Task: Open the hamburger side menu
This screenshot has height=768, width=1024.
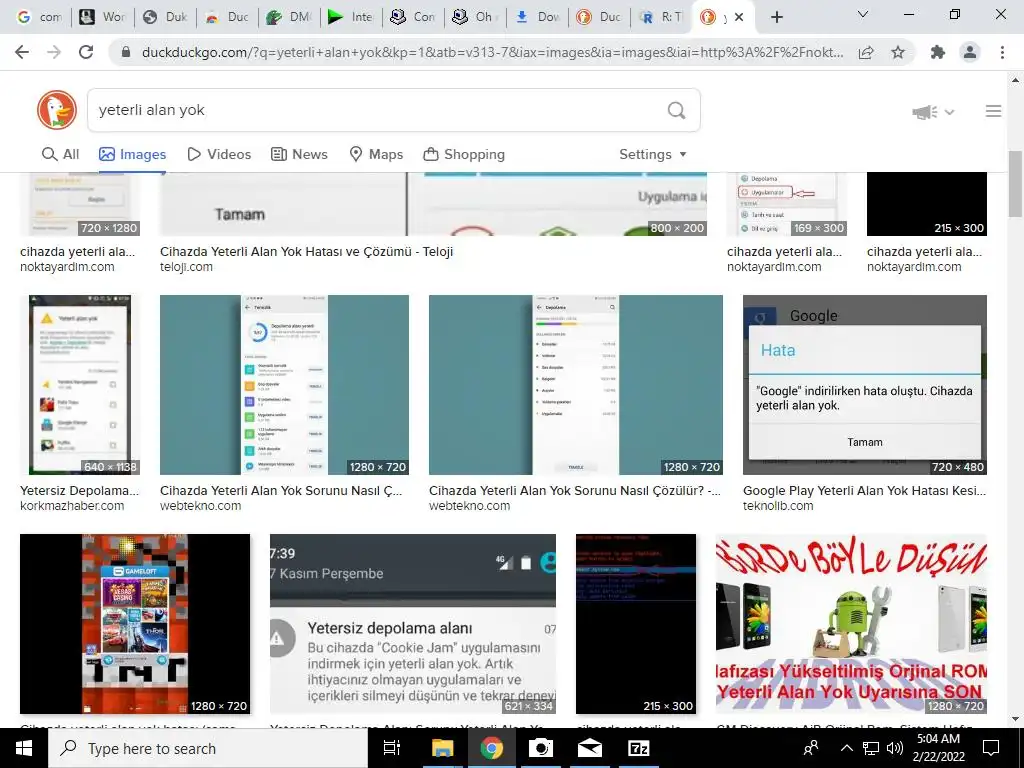Action: pos(993,111)
